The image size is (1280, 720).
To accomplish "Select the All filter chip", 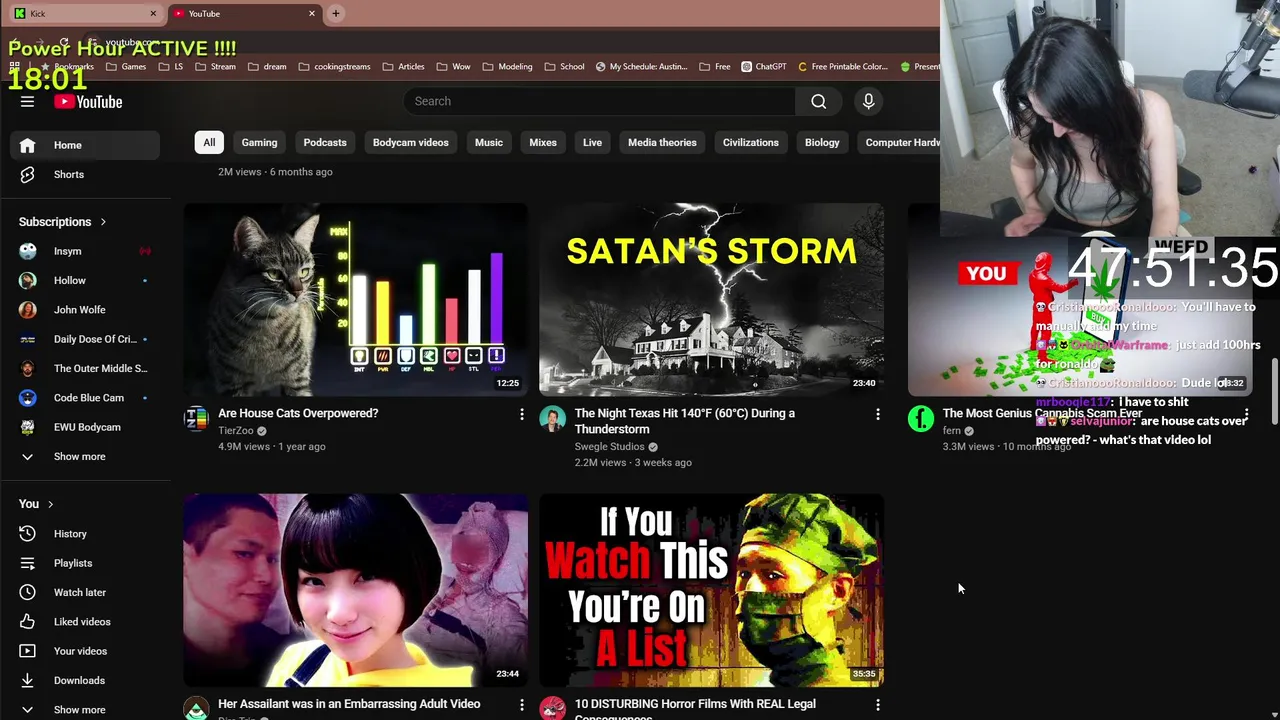I will 209,142.
